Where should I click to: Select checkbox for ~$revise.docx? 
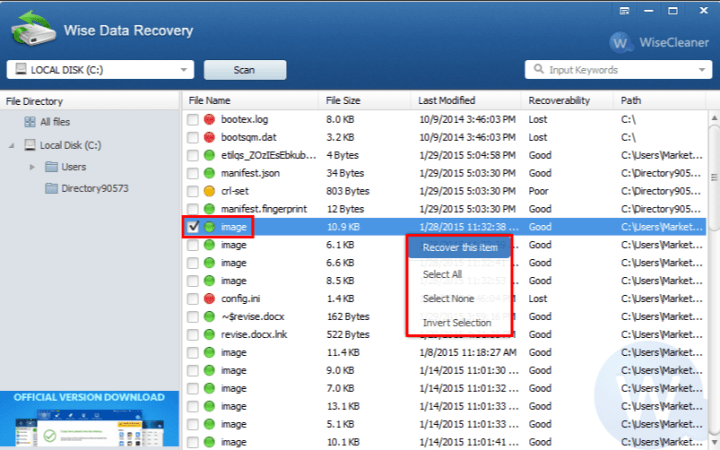point(193,316)
